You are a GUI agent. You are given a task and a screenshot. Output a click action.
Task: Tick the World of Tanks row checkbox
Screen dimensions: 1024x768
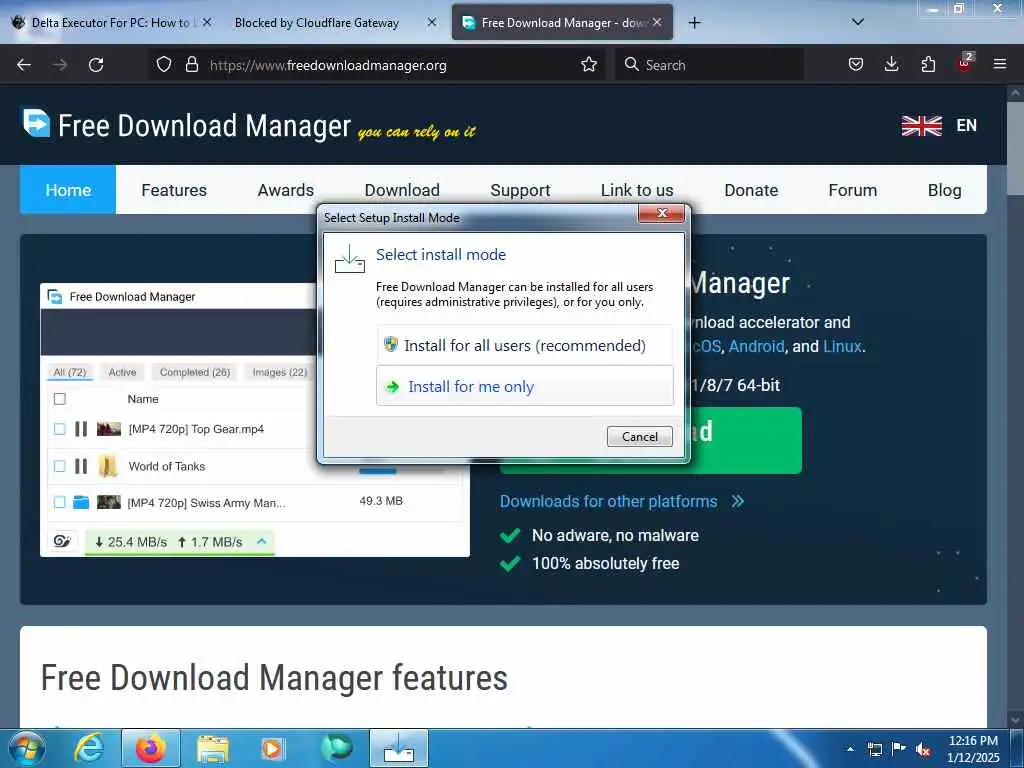(59, 466)
